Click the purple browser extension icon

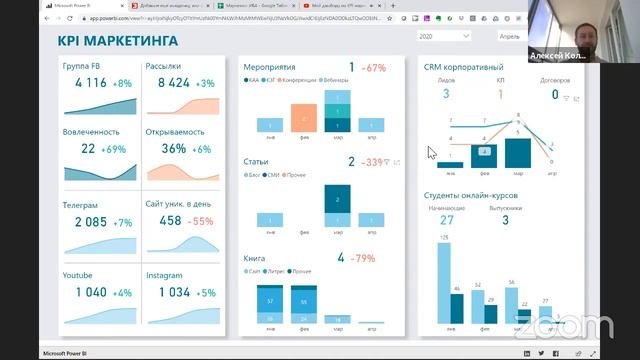tap(427, 18)
